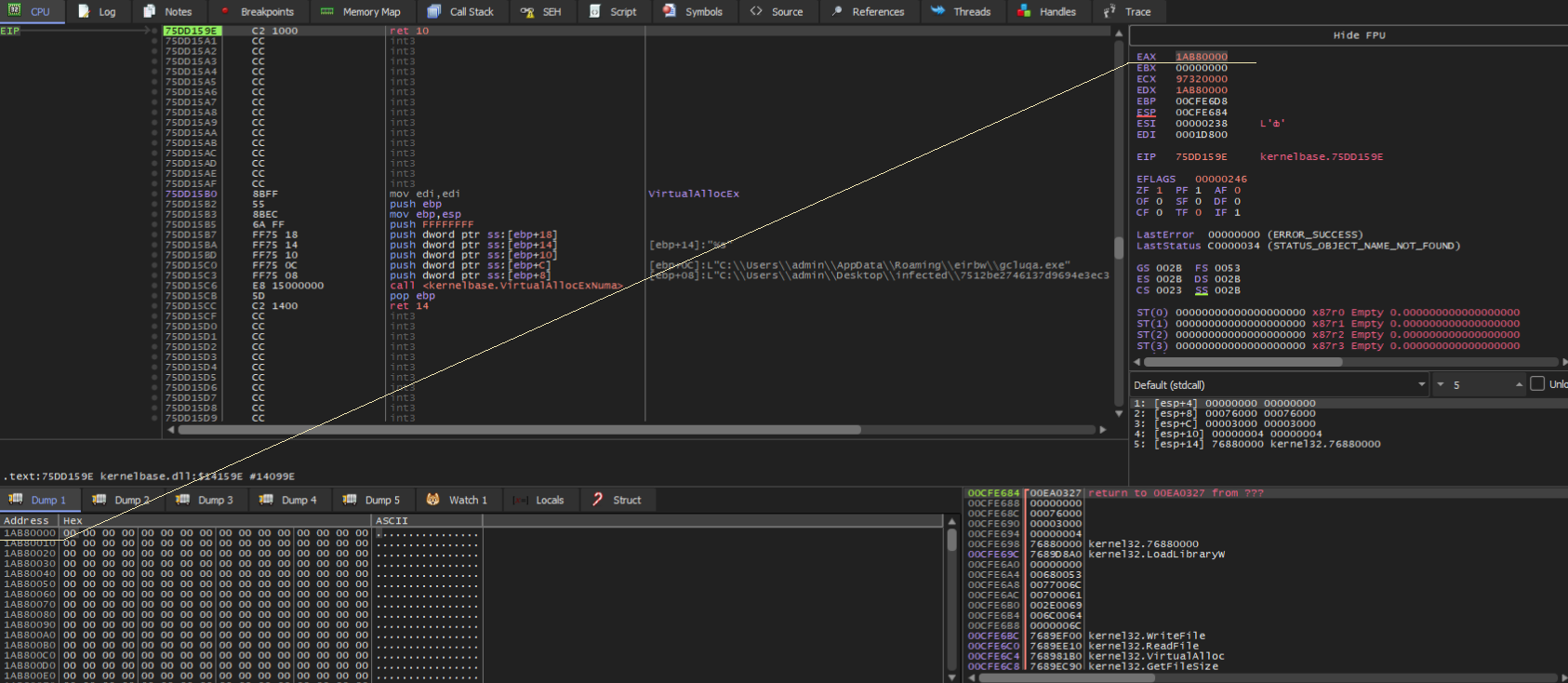Toggle breakpoint dot at address 75DD15CB
Image resolution: width=1568 pixels, height=683 pixels.
point(154,296)
